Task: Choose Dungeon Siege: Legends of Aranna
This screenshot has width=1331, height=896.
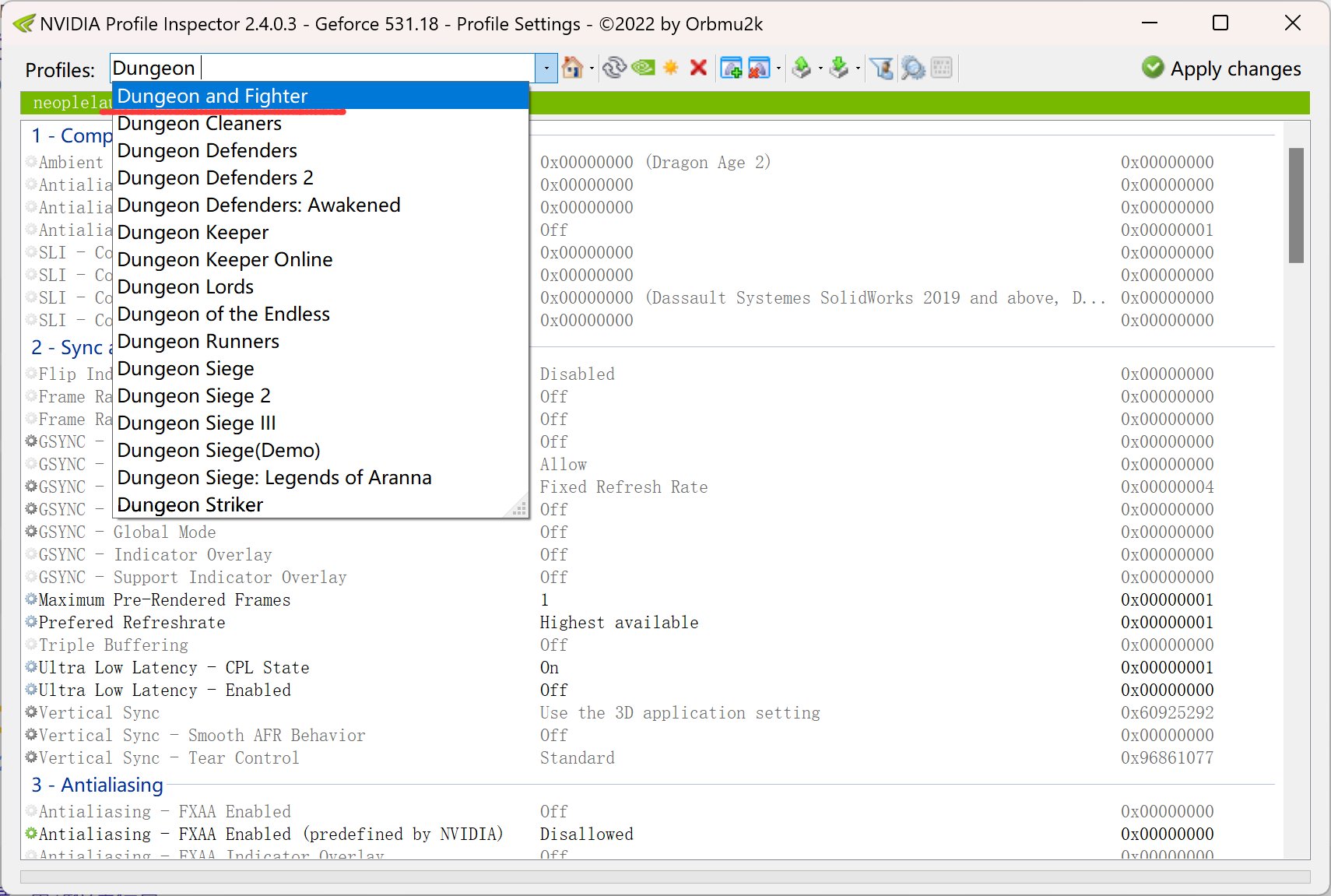Action: pos(321,477)
